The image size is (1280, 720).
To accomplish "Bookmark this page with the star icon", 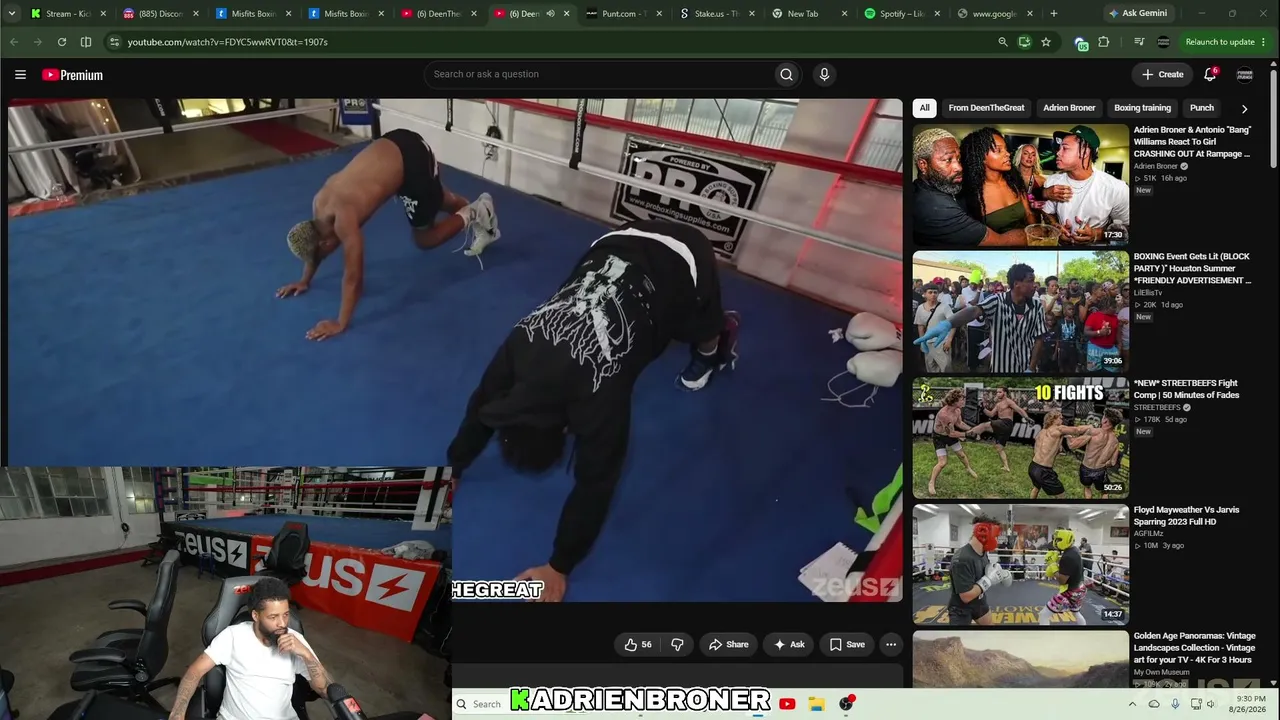I will (1046, 42).
